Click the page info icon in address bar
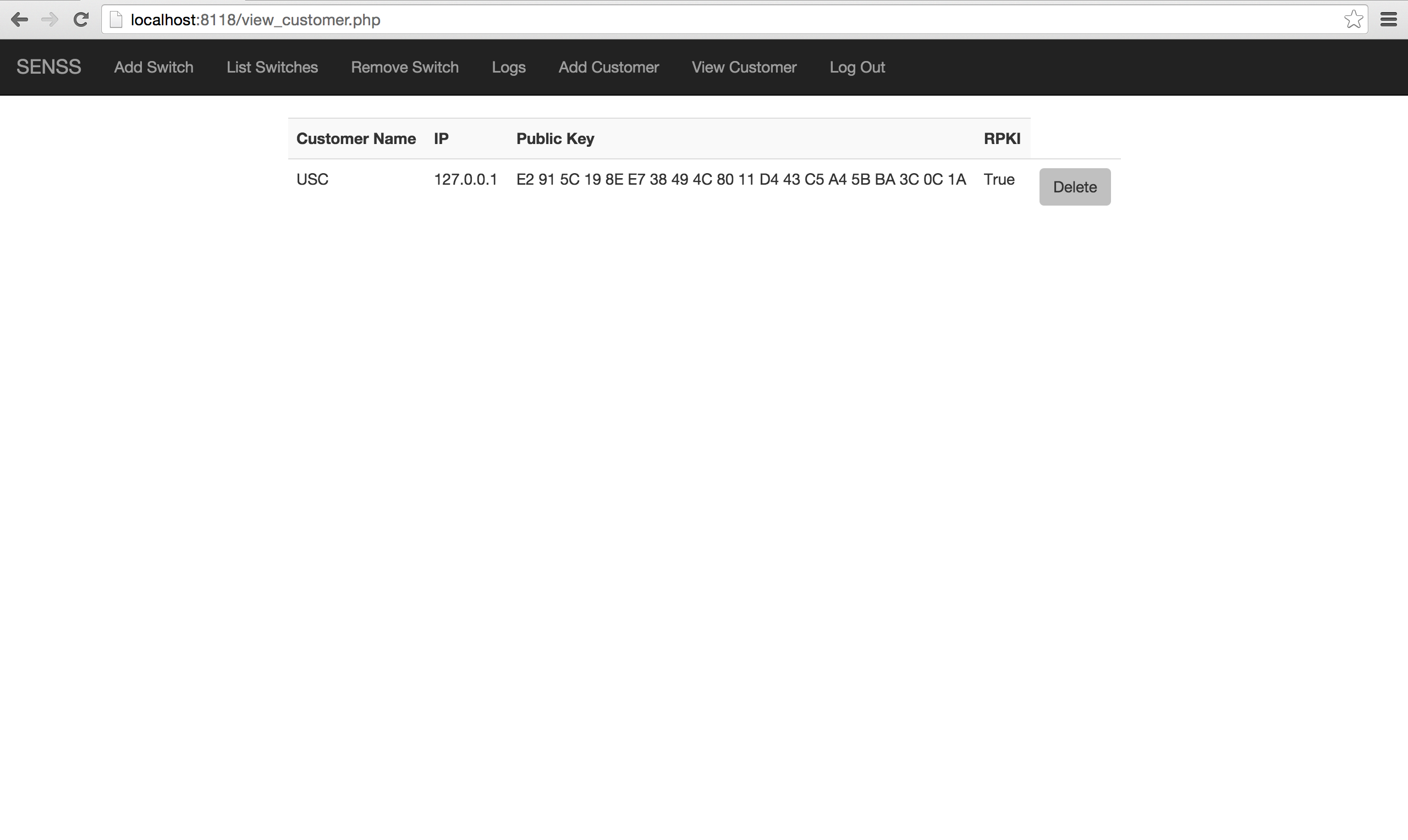 [116, 20]
